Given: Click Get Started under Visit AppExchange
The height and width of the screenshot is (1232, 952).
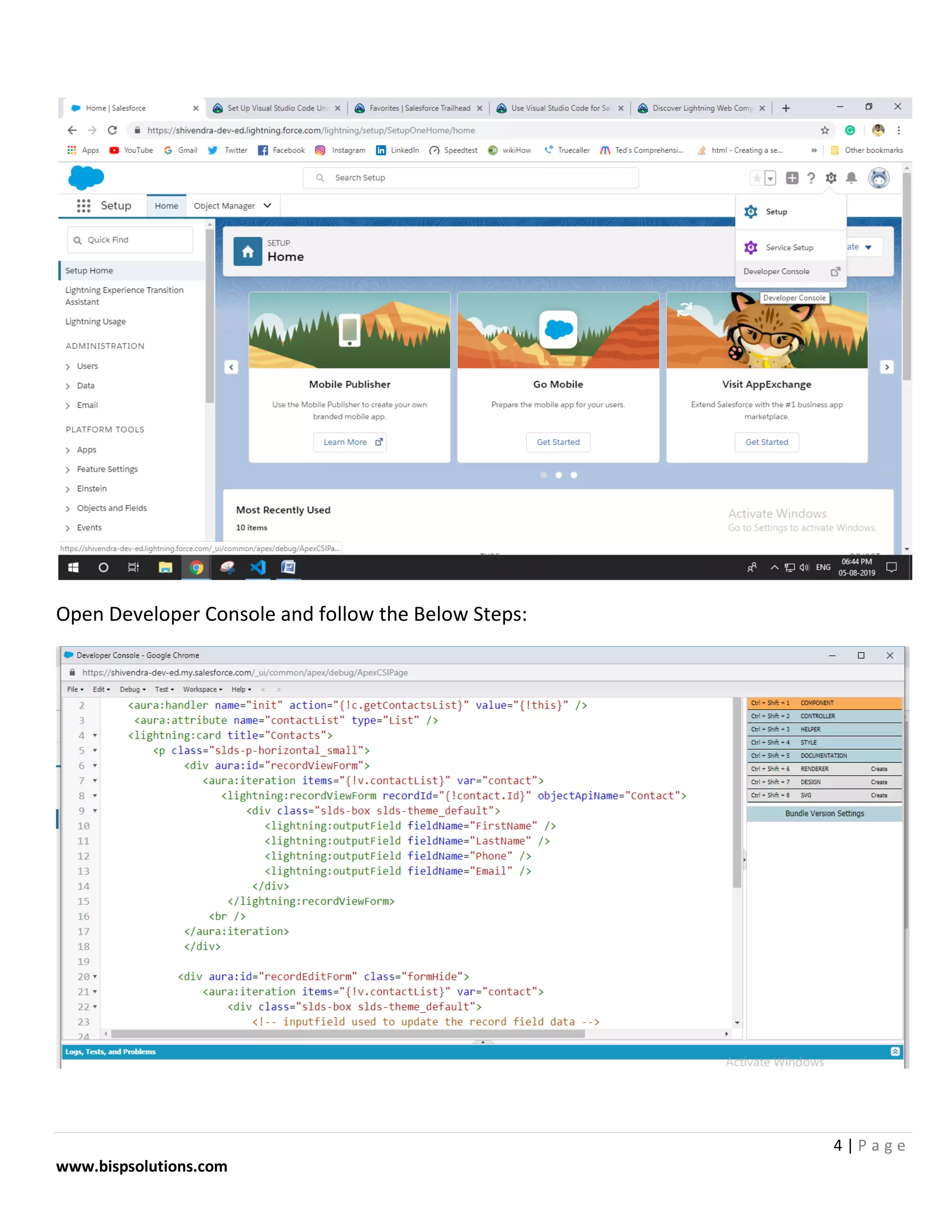Looking at the screenshot, I should coord(767,442).
